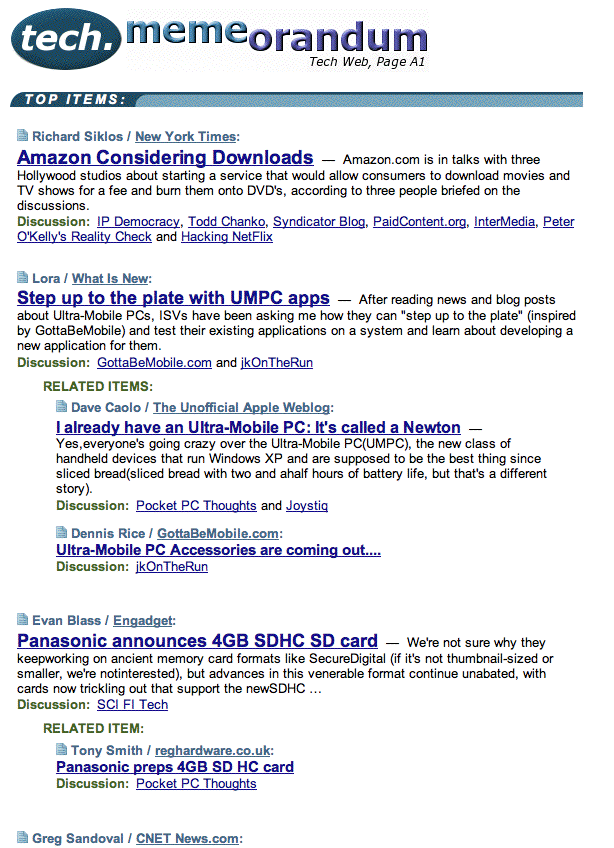
Task: Open the Amazon Considering Downloads headline
Action: [165, 158]
